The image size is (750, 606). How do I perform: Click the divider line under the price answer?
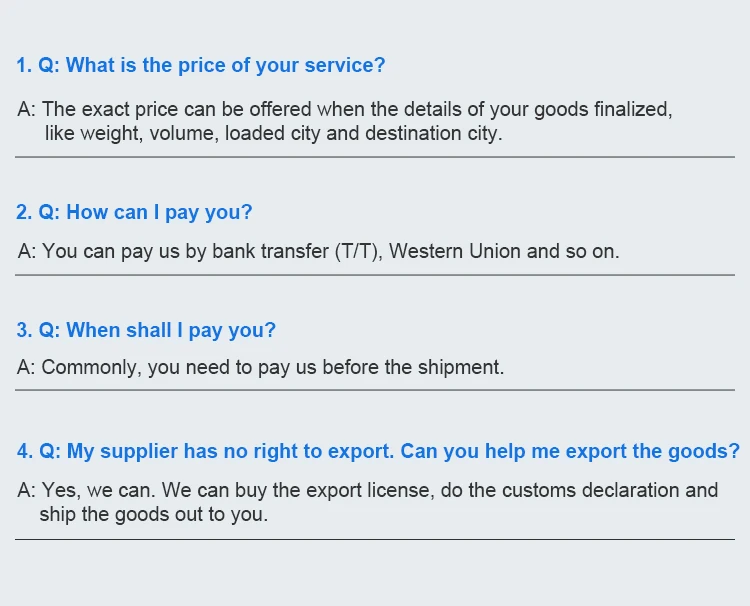(375, 157)
